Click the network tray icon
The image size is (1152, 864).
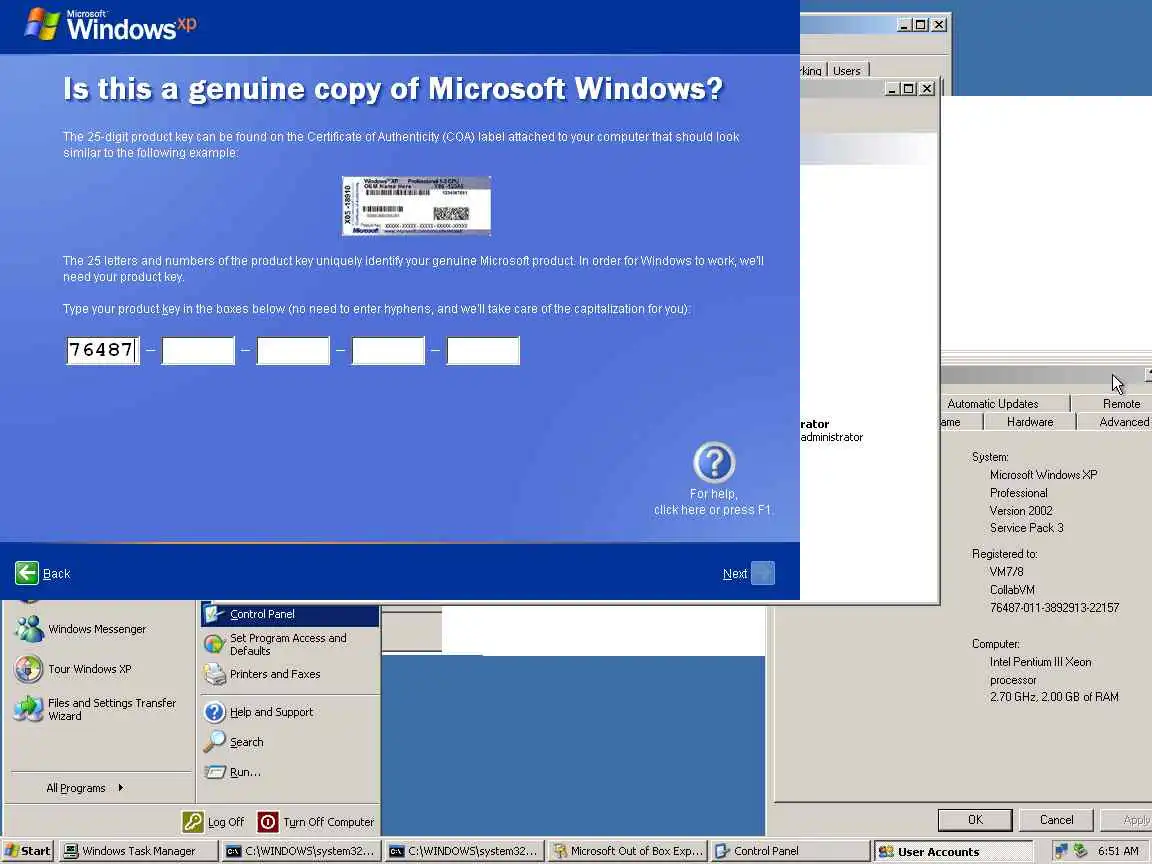tap(1060, 851)
